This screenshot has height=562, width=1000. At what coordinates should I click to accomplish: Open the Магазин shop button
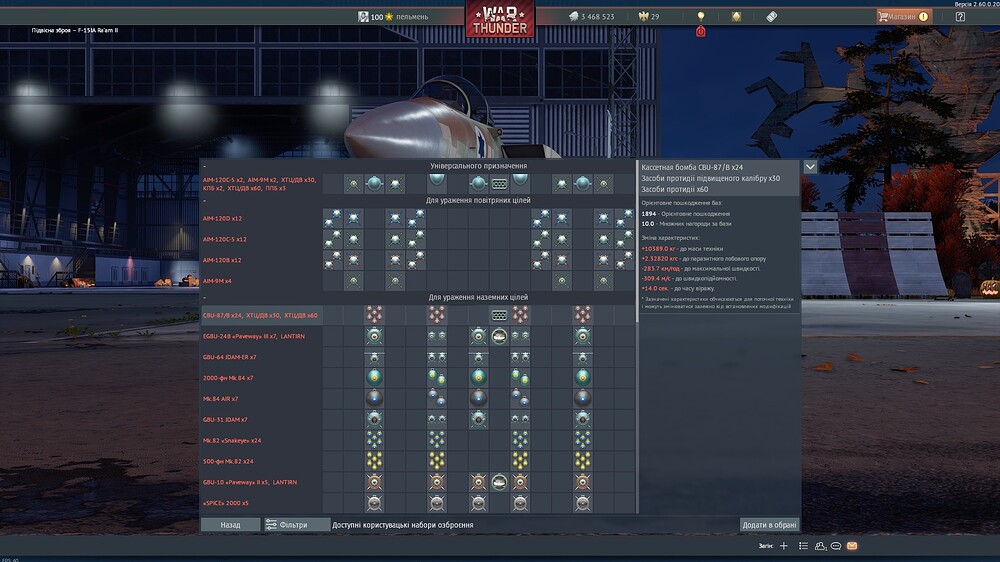pyautogui.click(x=904, y=17)
